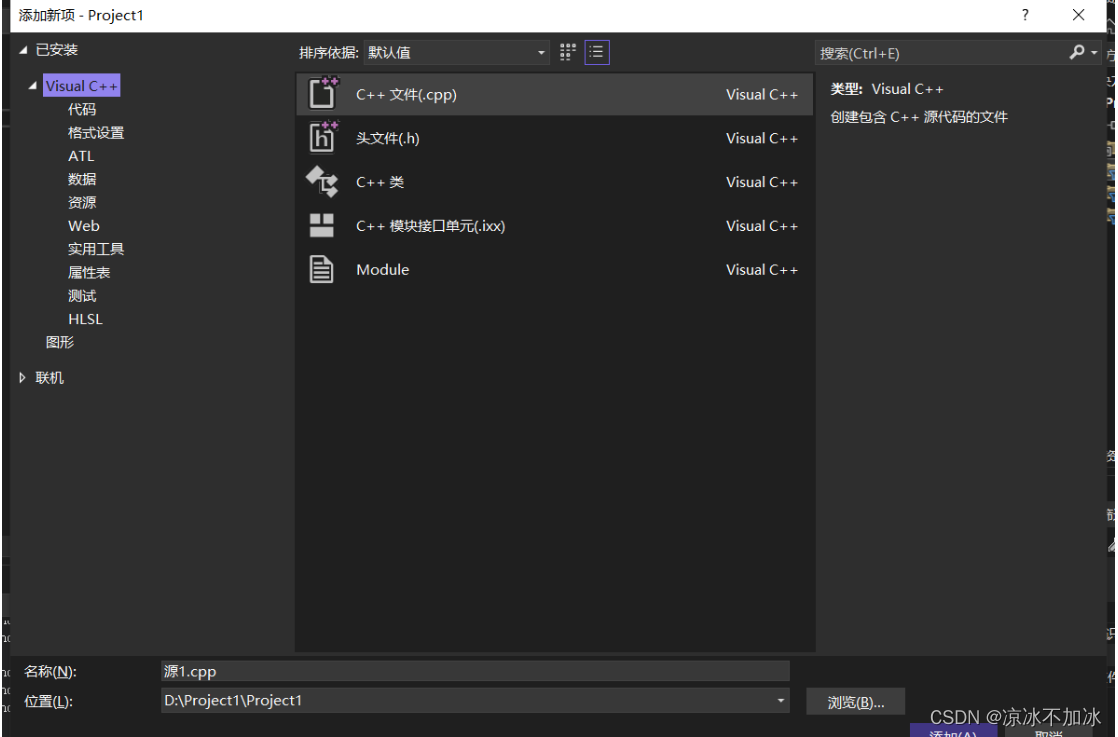The image size is (1118, 737).
Task: Collapse the 已安装 section
Action: [23, 50]
